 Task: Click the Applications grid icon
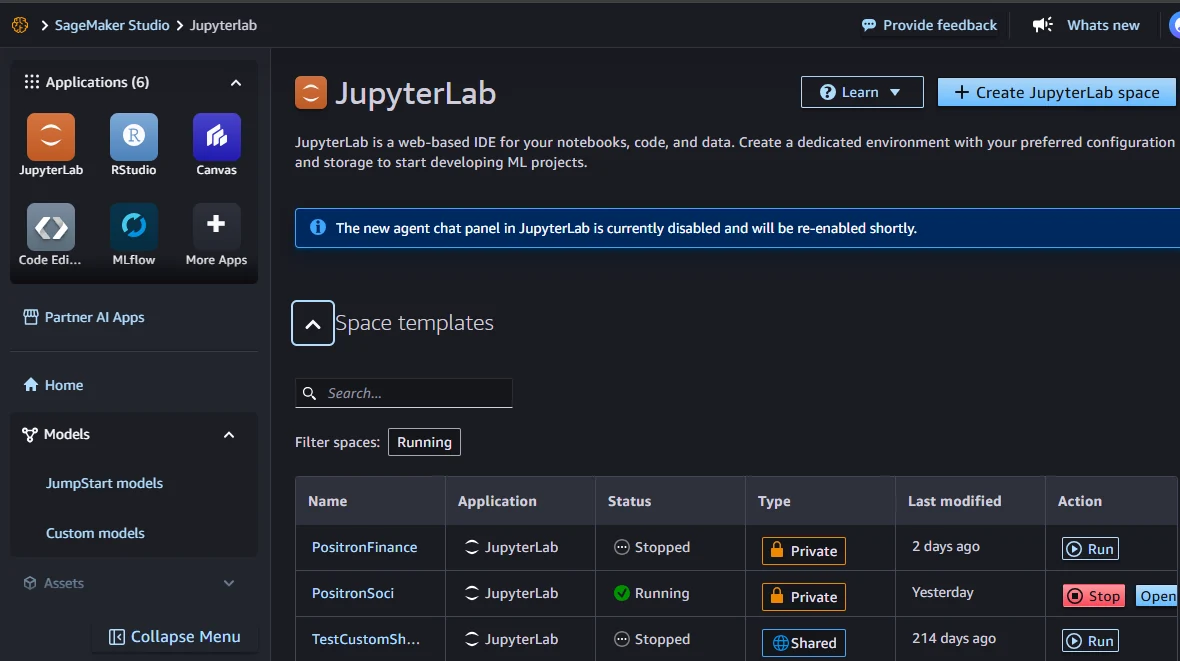32,81
